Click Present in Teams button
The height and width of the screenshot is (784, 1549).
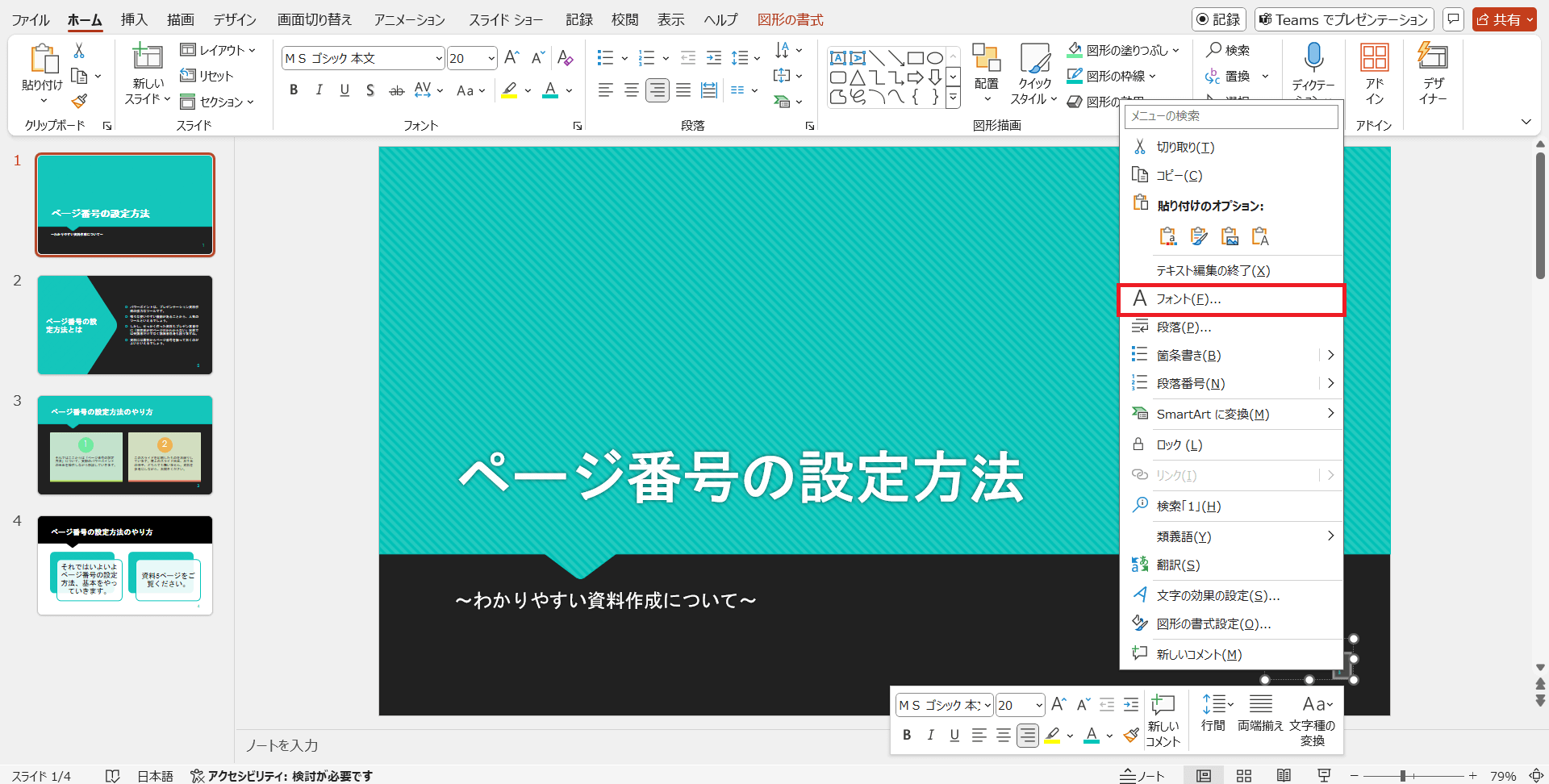tap(1344, 19)
